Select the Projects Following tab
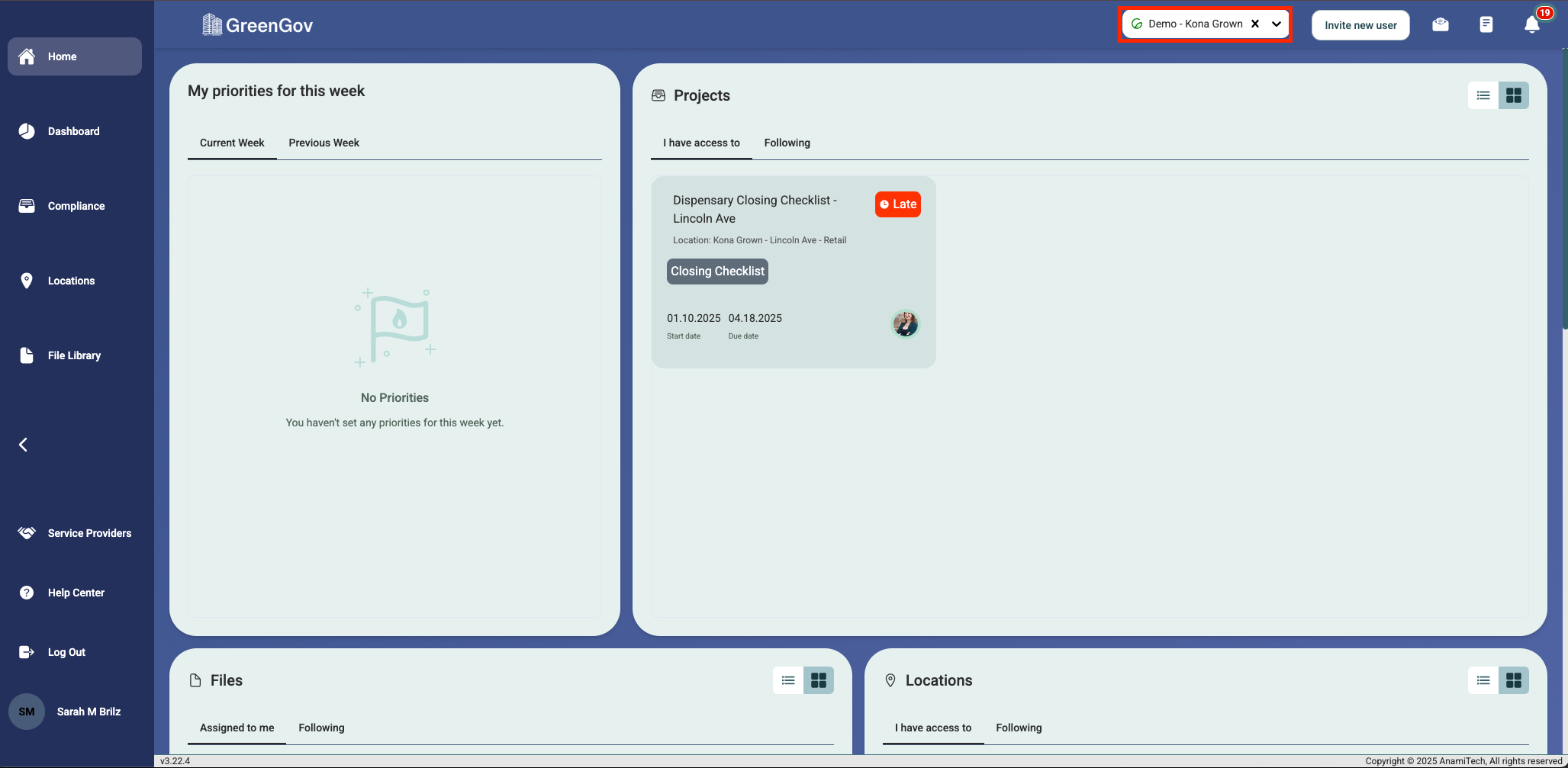The image size is (1568, 768). coord(787,143)
